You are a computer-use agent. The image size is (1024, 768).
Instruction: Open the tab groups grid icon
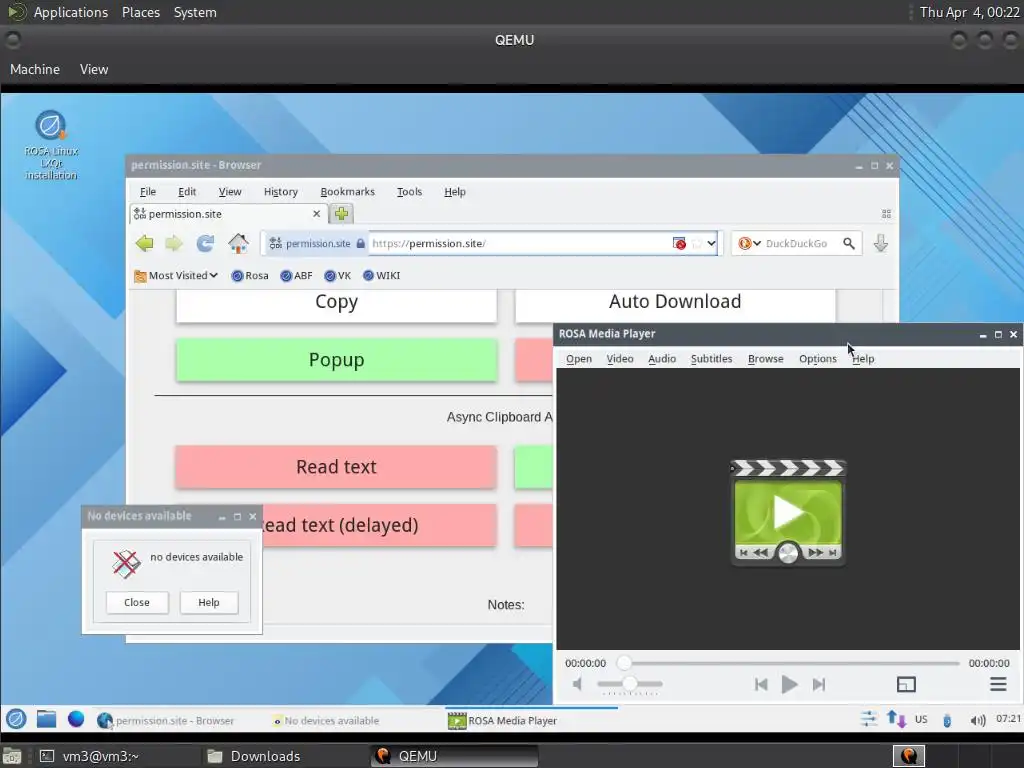886,214
